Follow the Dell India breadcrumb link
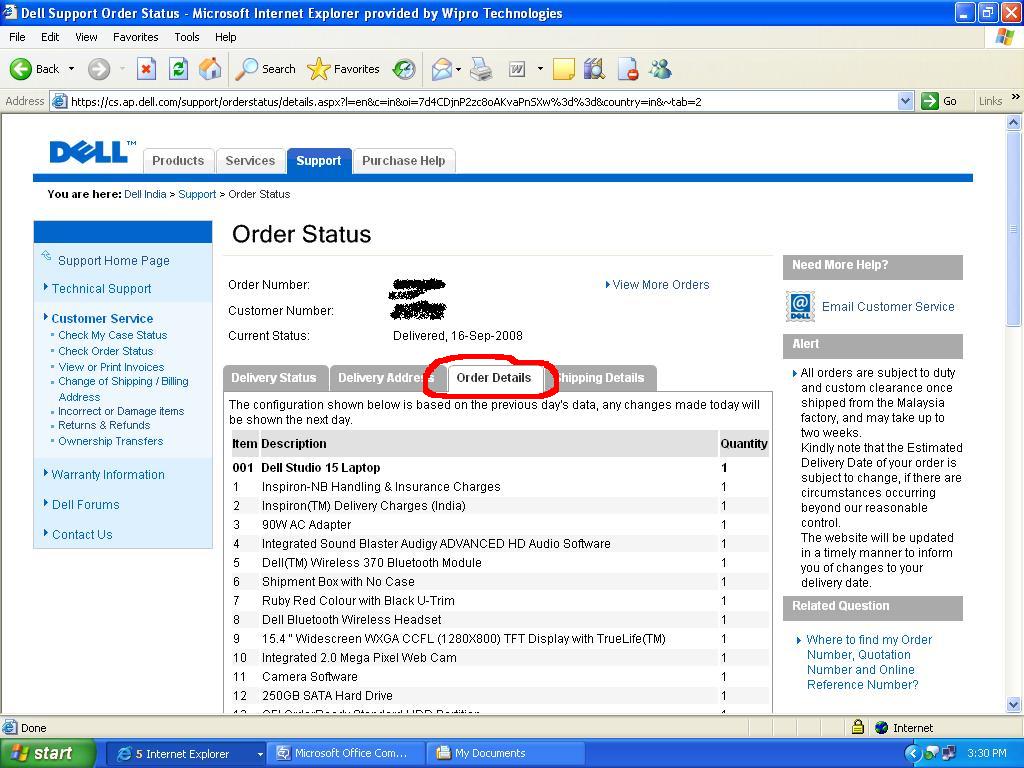The height and width of the screenshot is (768, 1024). [145, 194]
